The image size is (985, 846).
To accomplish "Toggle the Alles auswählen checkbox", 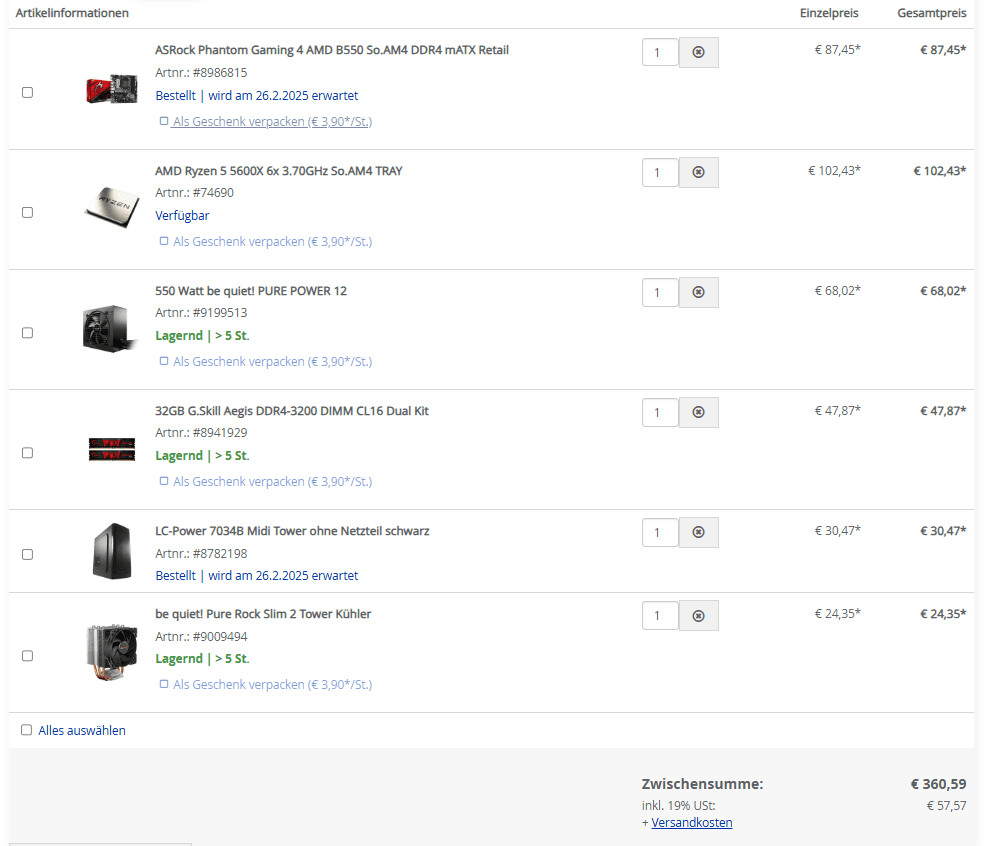I will (x=26, y=730).
